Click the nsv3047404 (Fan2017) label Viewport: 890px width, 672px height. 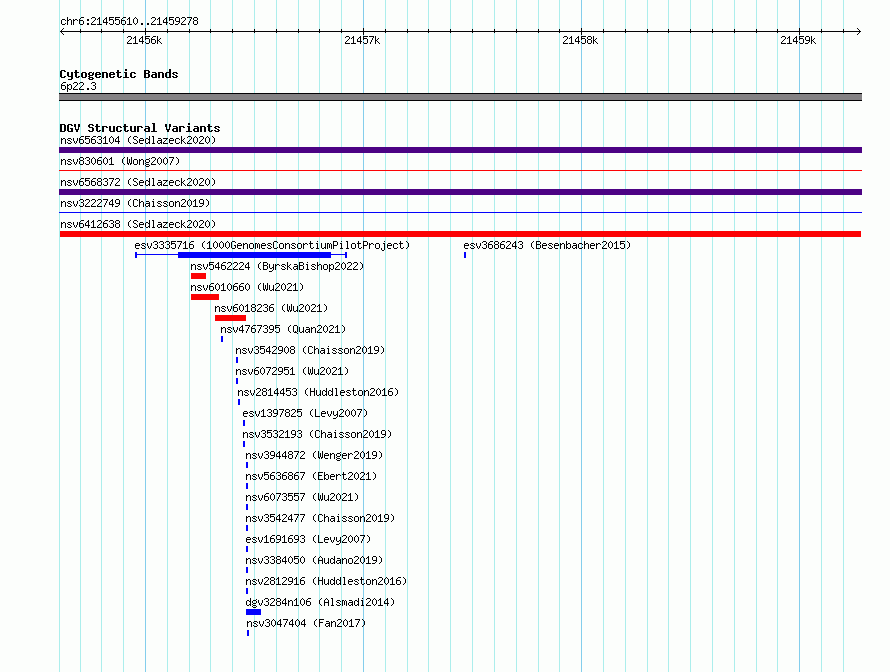(x=306, y=623)
